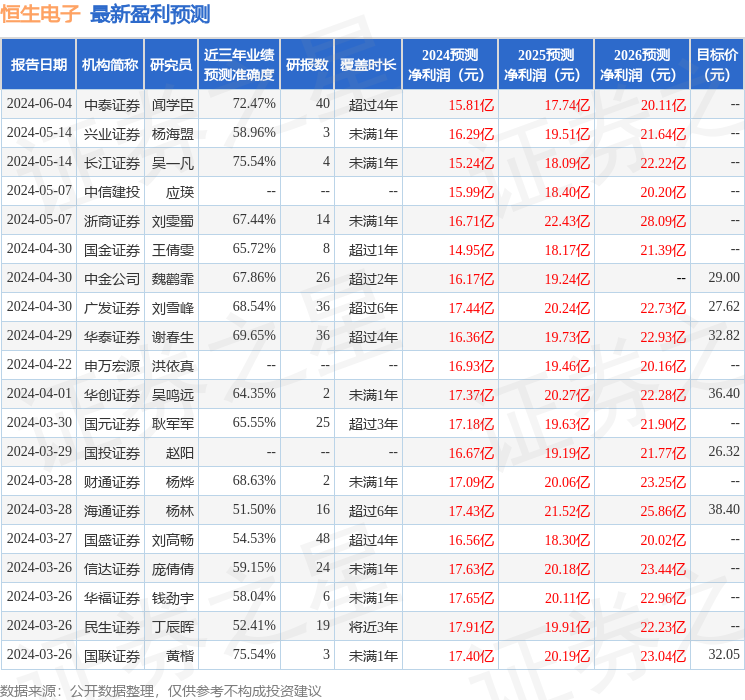The width and height of the screenshot is (745, 700).
Task: Select the 中泰证券 institution cell
Action: click(x=112, y=105)
